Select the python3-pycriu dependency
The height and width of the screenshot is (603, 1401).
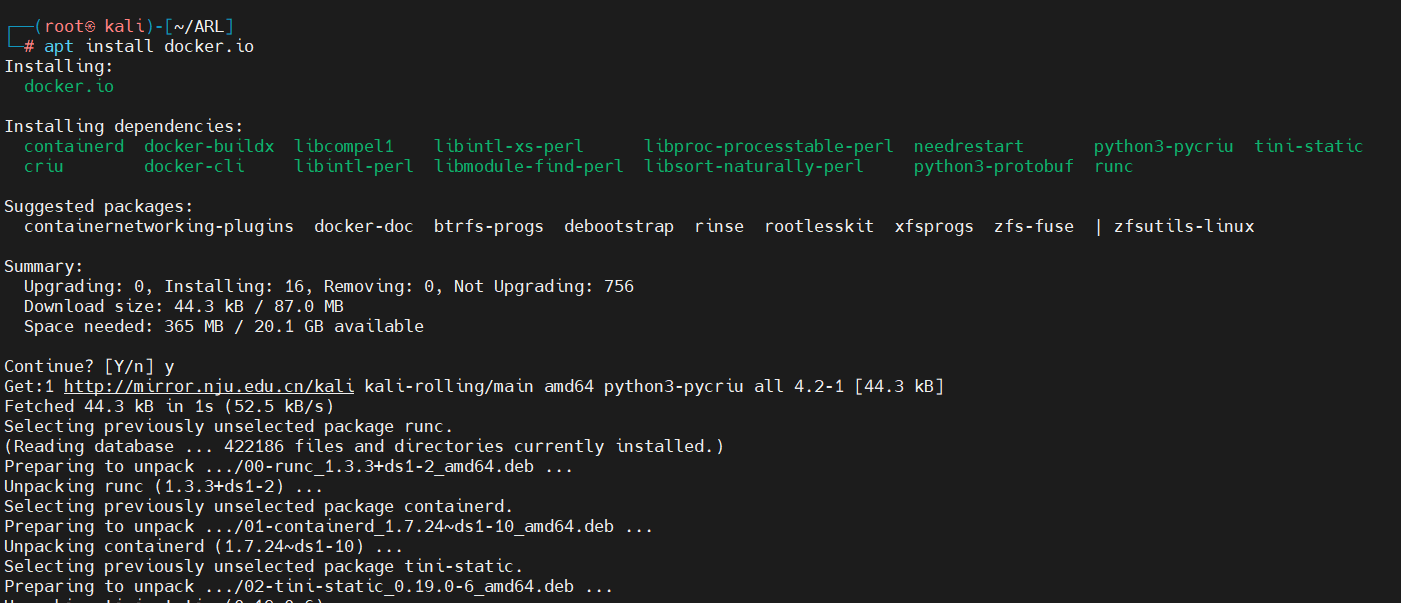[1164, 147]
